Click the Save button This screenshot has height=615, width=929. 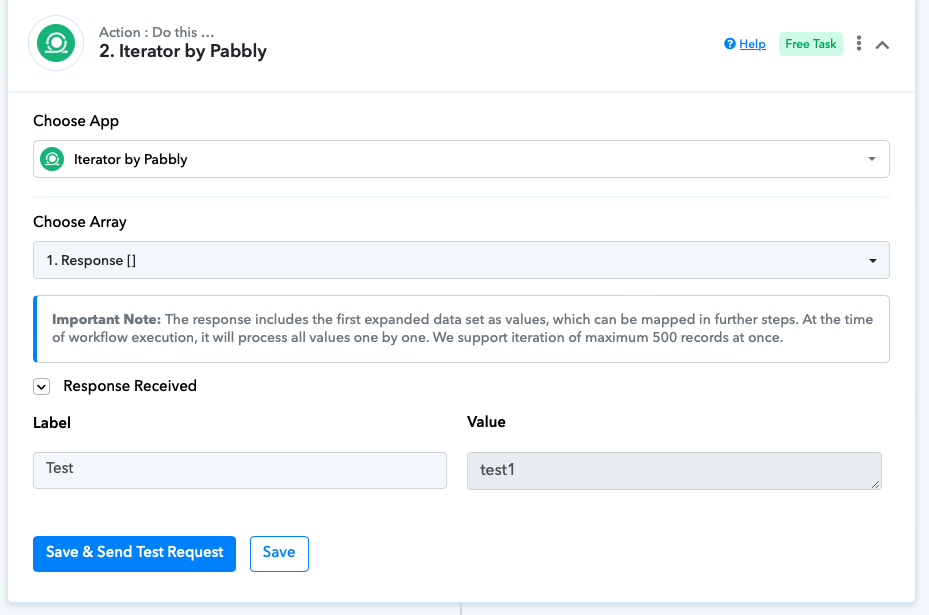click(x=279, y=554)
